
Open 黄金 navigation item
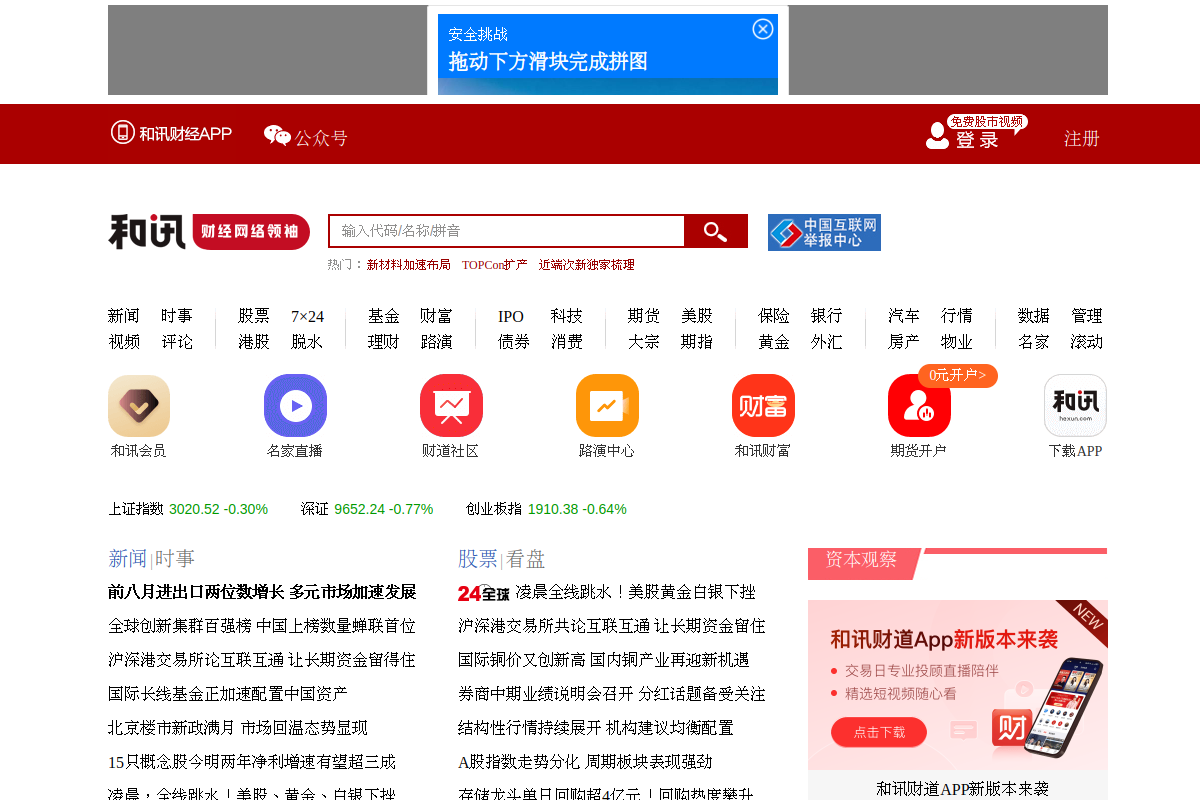[774, 342]
